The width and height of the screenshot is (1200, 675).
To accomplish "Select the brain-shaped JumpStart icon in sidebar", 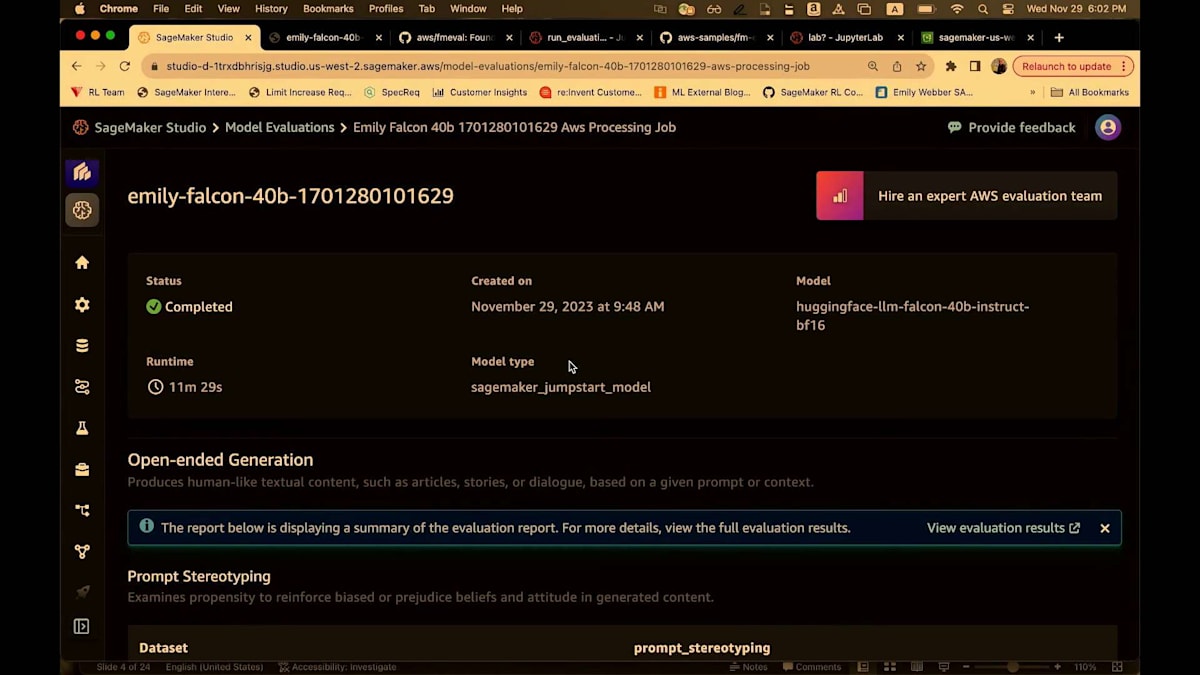I will click(x=82, y=210).
